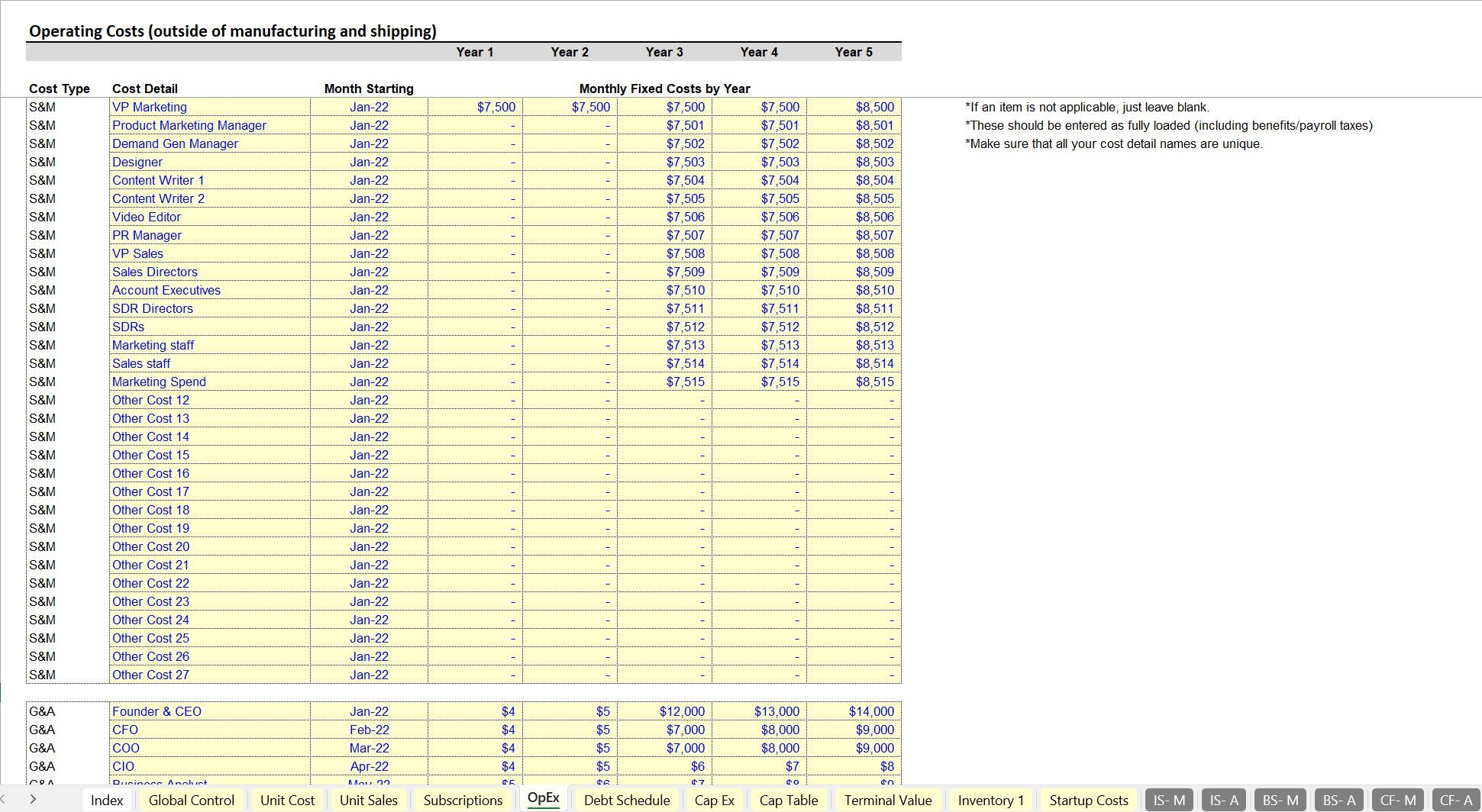This screenshot has width=1482, height=812.
Task: Select the Other Cost 20 cell
Action: pyautogui.click(x=209, y=546)
